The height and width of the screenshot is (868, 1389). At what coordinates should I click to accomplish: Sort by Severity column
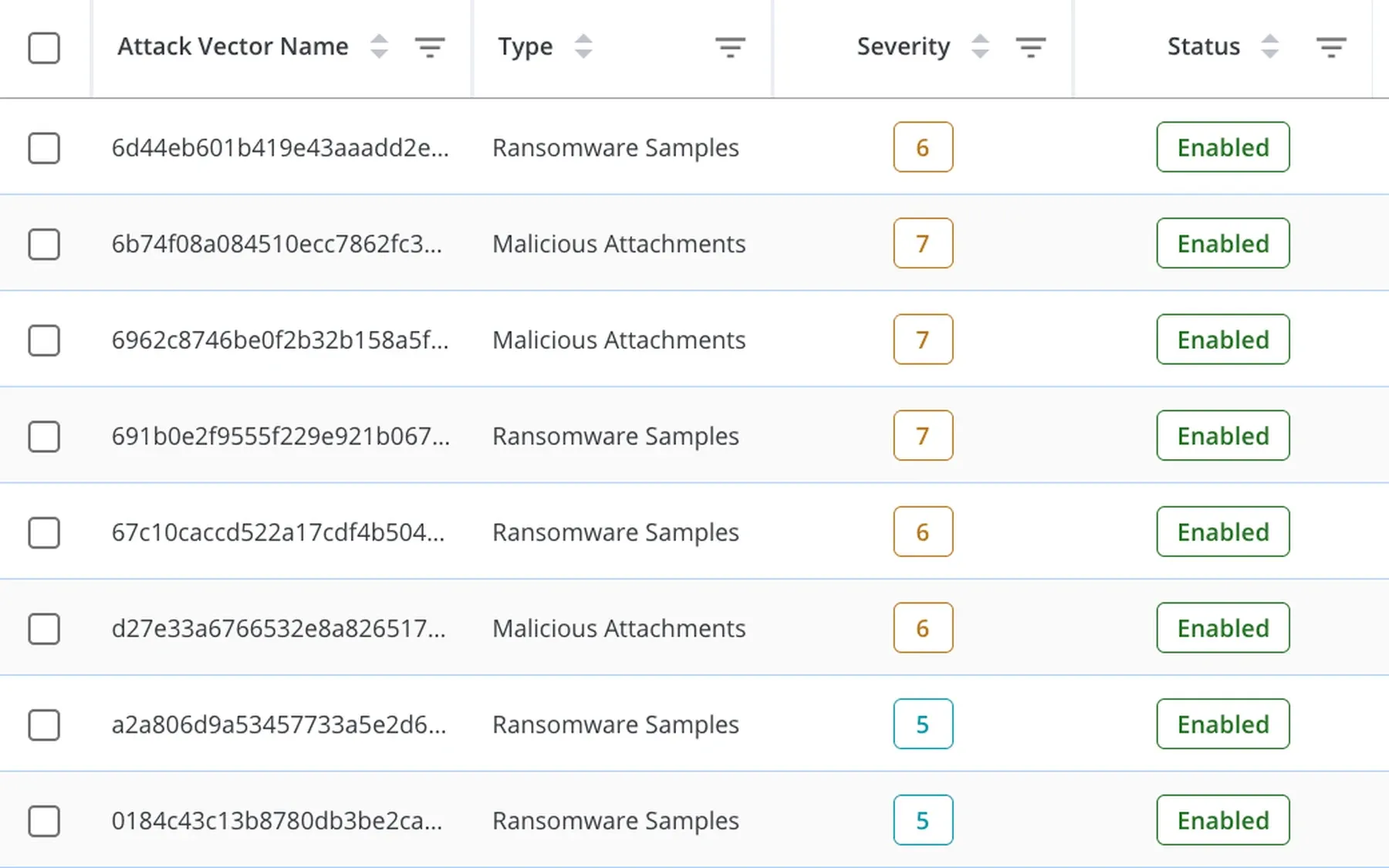[x=980, y=46]
